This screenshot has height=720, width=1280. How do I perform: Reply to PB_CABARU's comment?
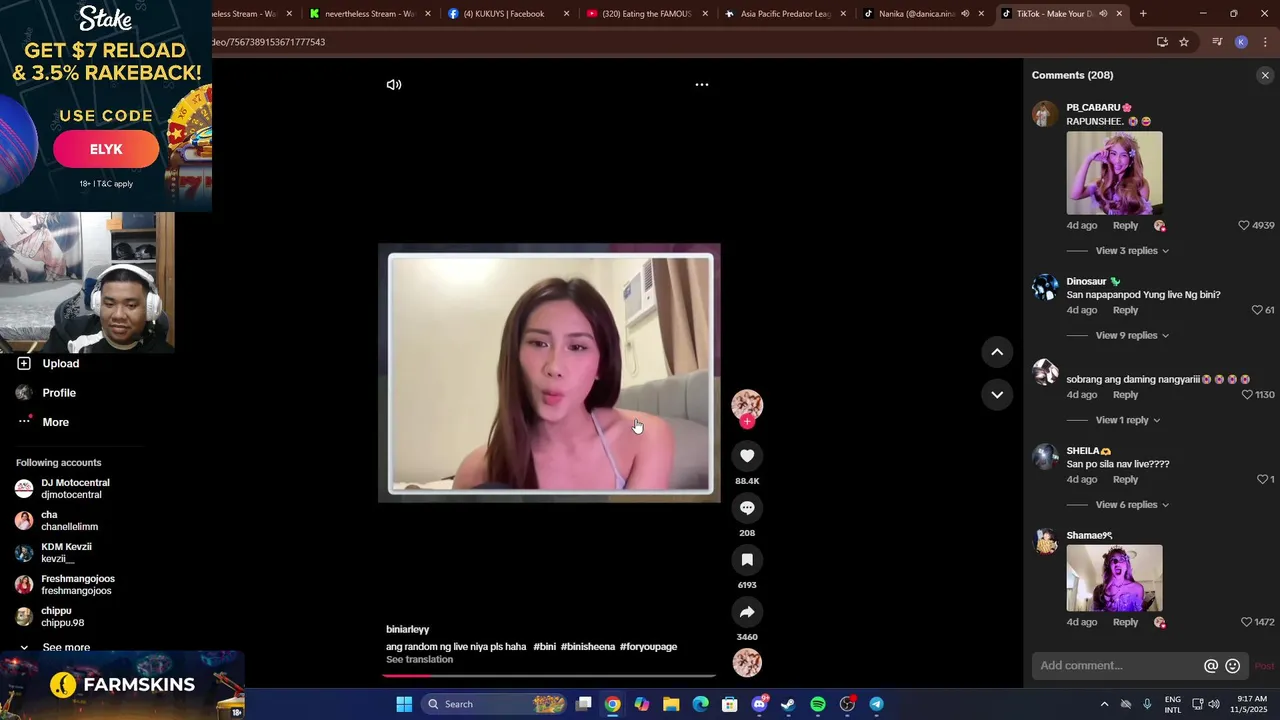(1125, 226)
